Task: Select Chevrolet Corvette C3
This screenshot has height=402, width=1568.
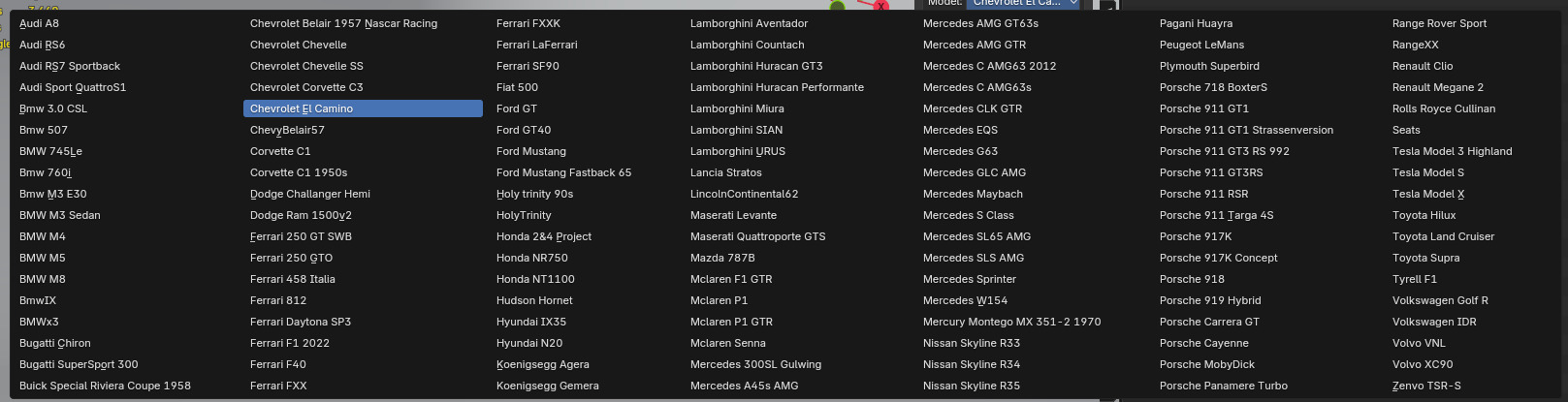Action: 306,87
